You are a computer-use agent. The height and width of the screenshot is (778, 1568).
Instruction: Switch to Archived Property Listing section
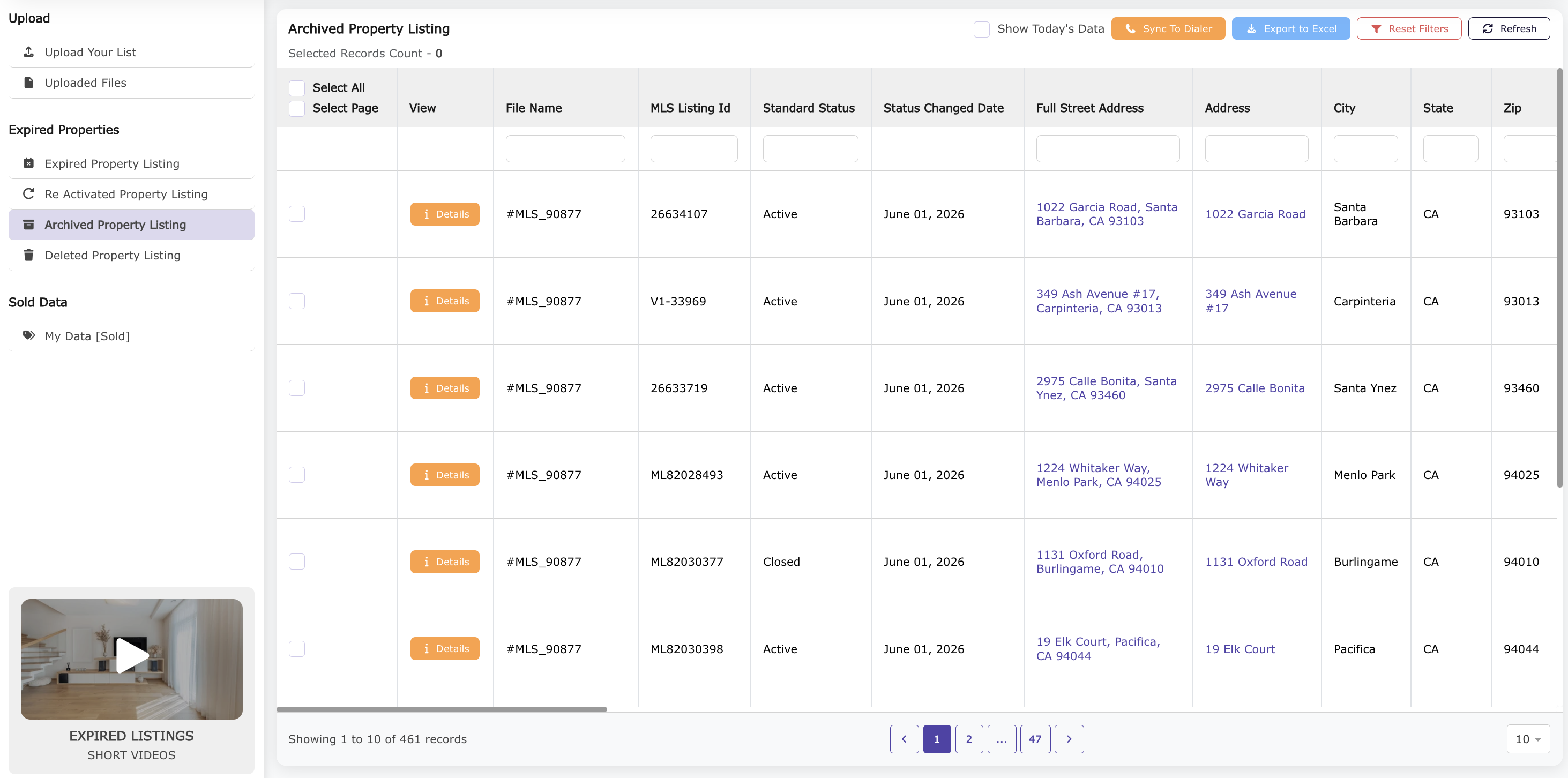click(116, 225)
